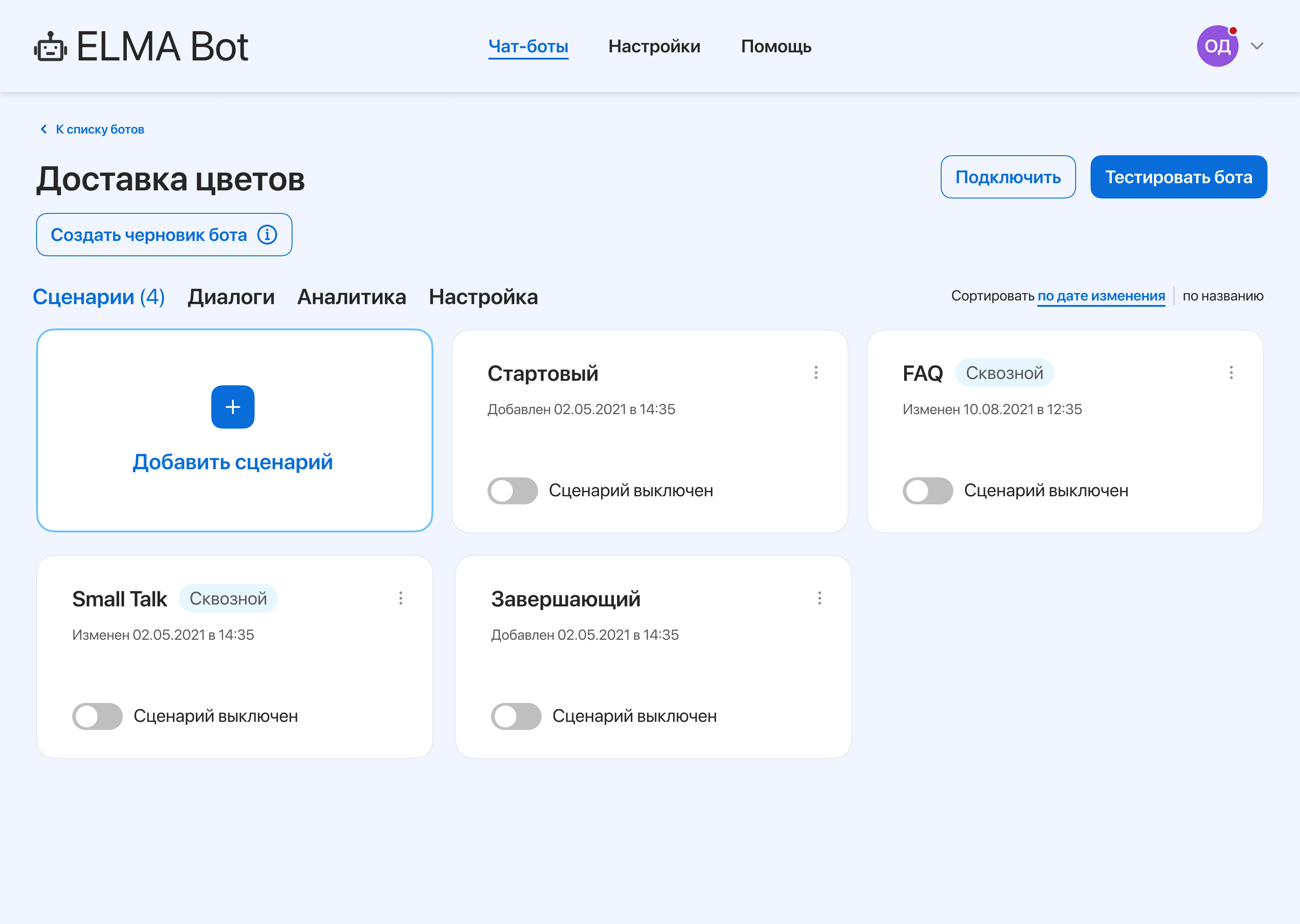1300x924 pixels.
Task: Click the blue plus icon to add scenario
Action: (x=232, y=407)
